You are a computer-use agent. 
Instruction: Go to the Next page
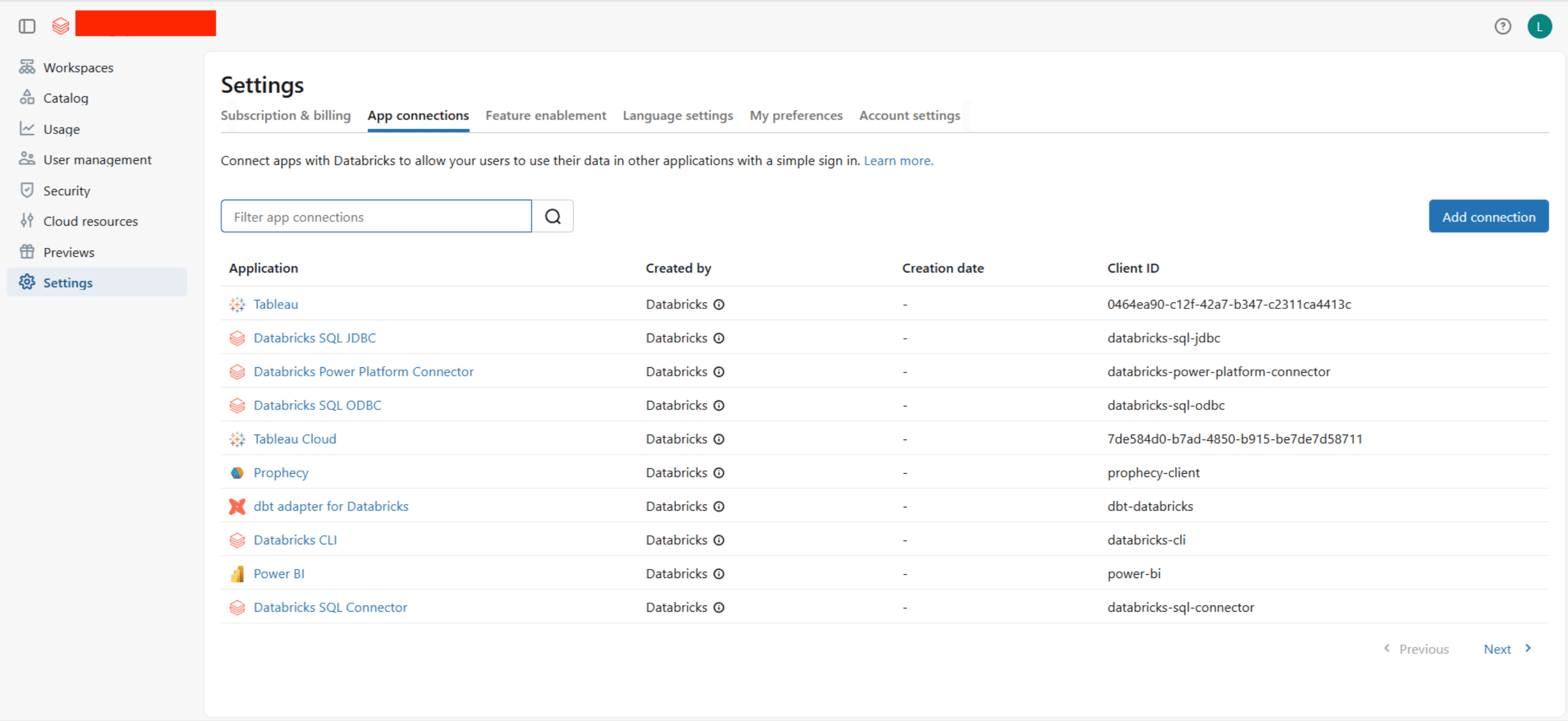coord(1507,649)
